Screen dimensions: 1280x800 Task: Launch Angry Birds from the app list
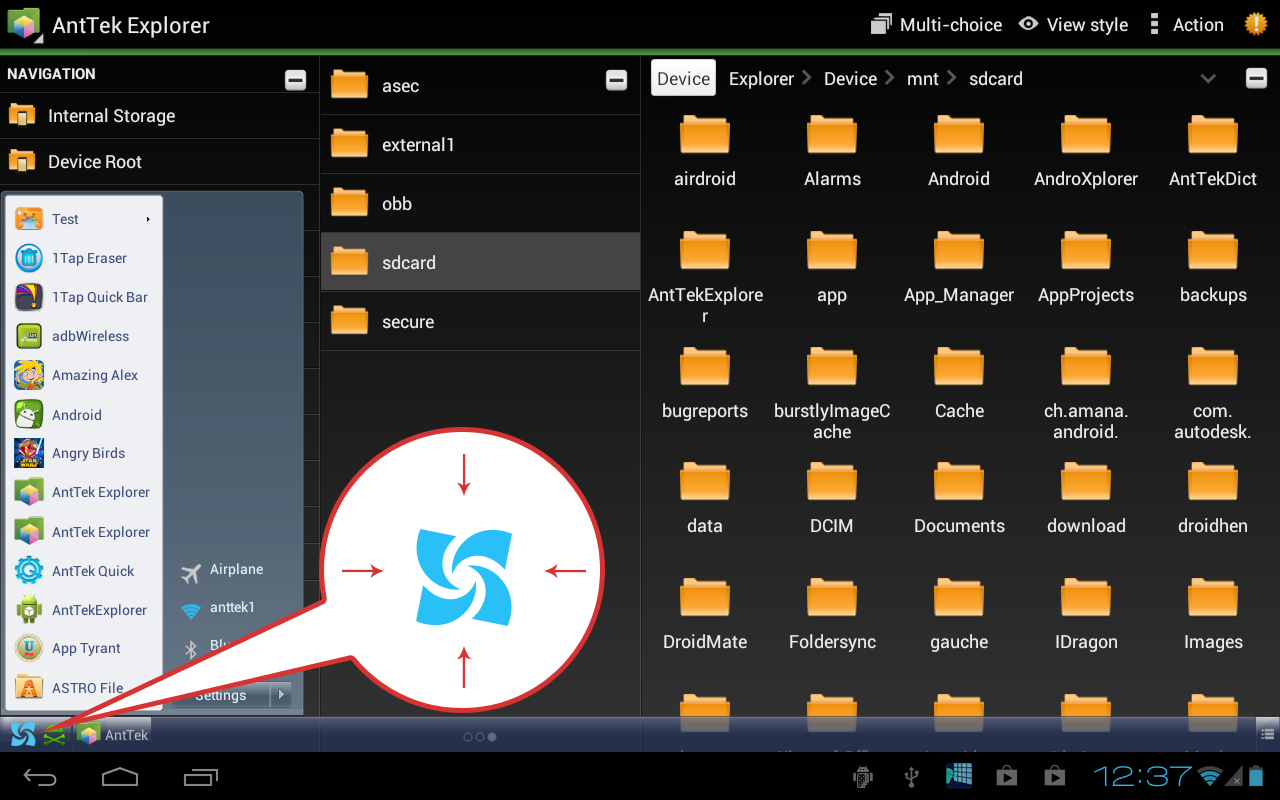tap(86, 453)
